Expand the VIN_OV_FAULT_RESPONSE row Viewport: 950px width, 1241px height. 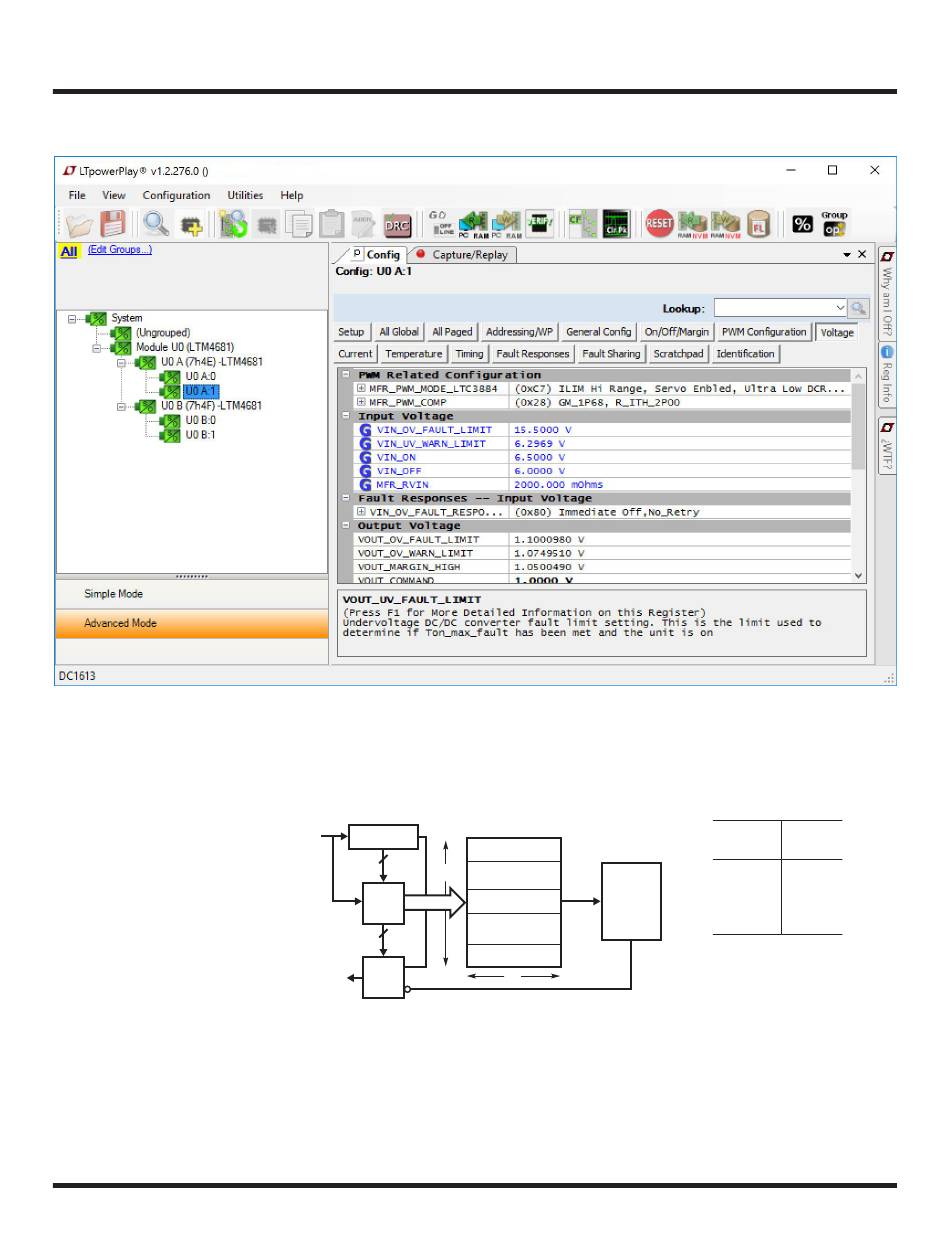click(361, 512)
